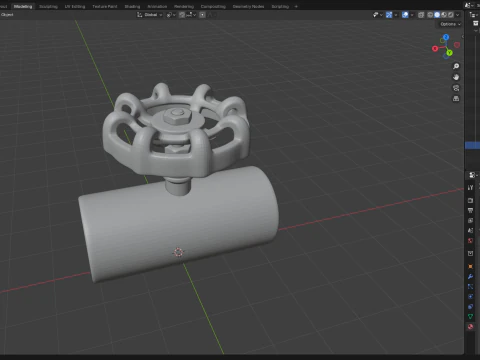Viewport: 480px width, 360px height.
Task: Open the Tool properties tab
Action: (470, 187)
